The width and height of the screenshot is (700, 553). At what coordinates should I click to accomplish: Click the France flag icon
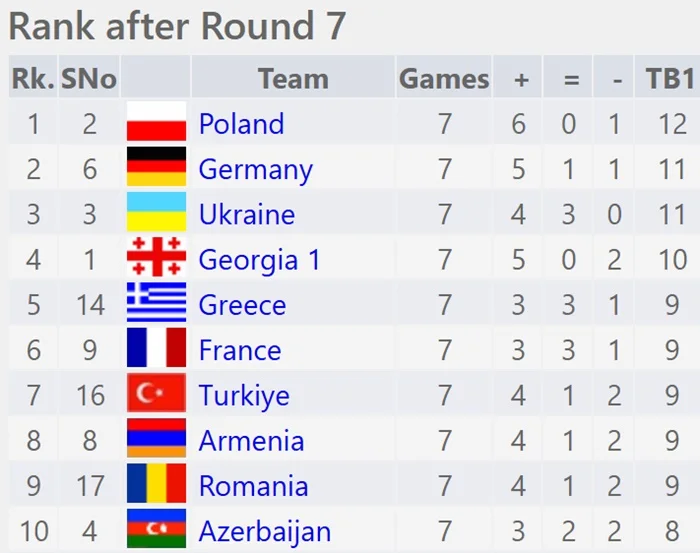[x=156, y=349]
